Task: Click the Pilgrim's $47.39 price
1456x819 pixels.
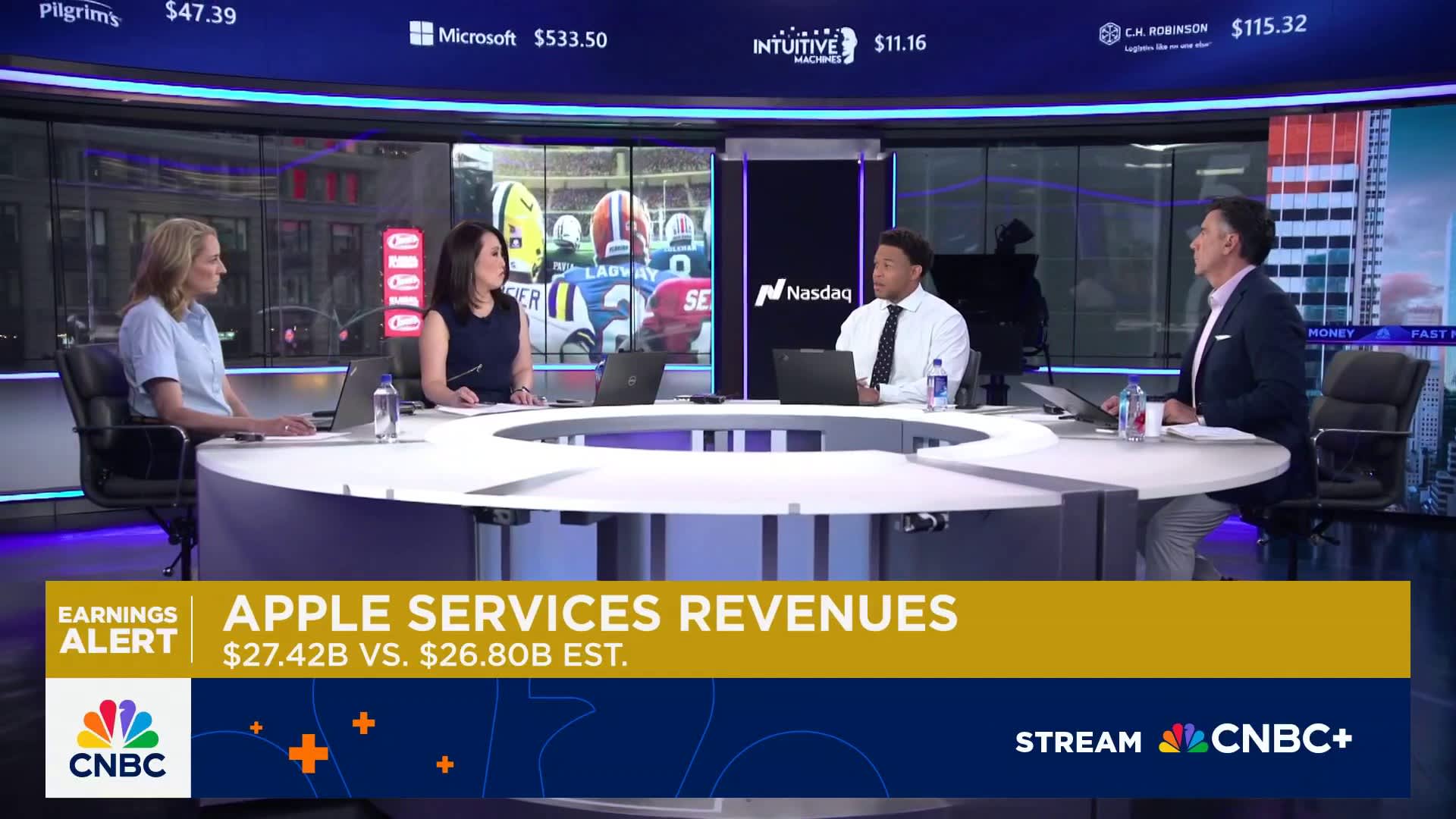Action: pos(201,13)
